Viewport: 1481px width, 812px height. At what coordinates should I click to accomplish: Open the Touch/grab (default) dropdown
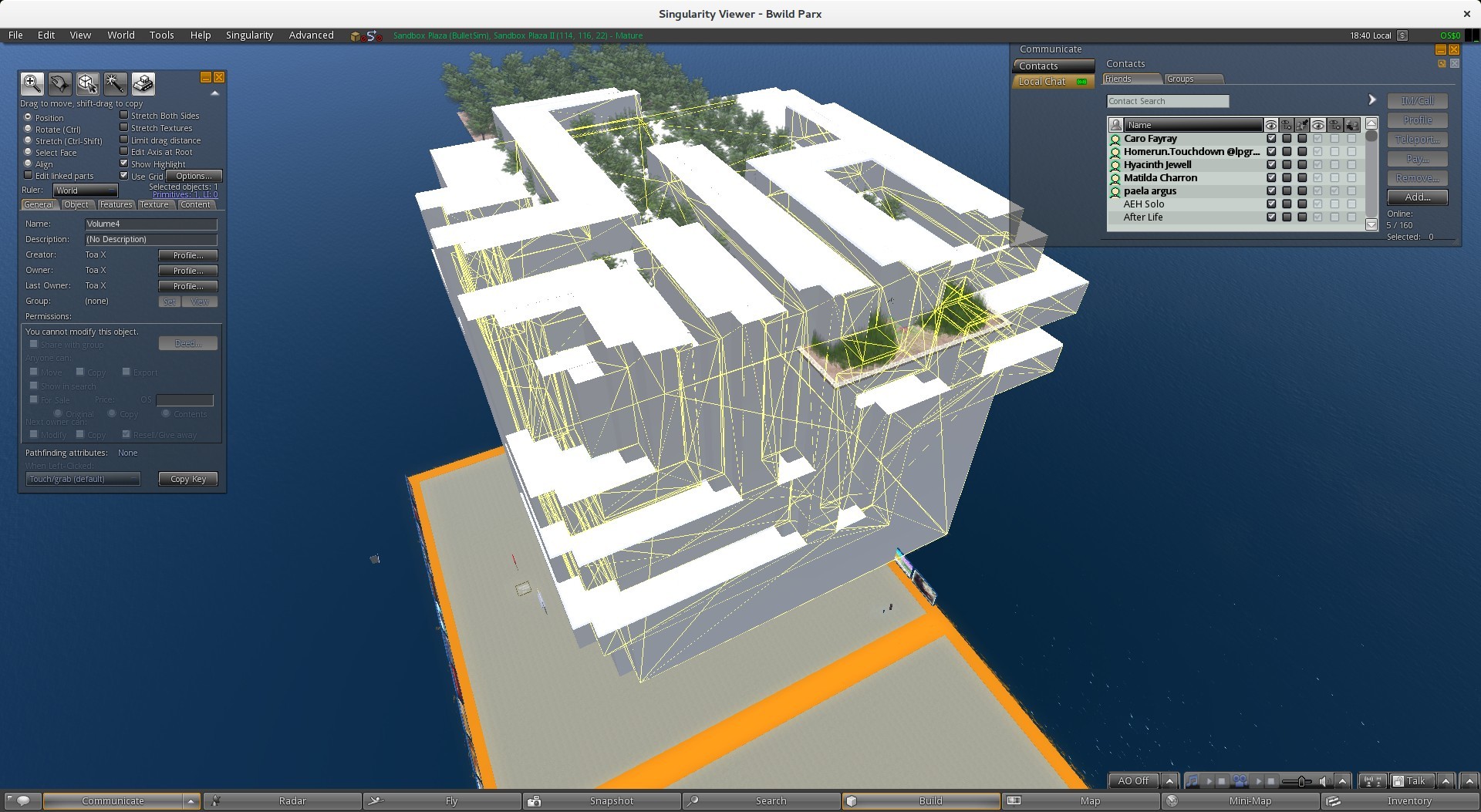pos(83,479)
